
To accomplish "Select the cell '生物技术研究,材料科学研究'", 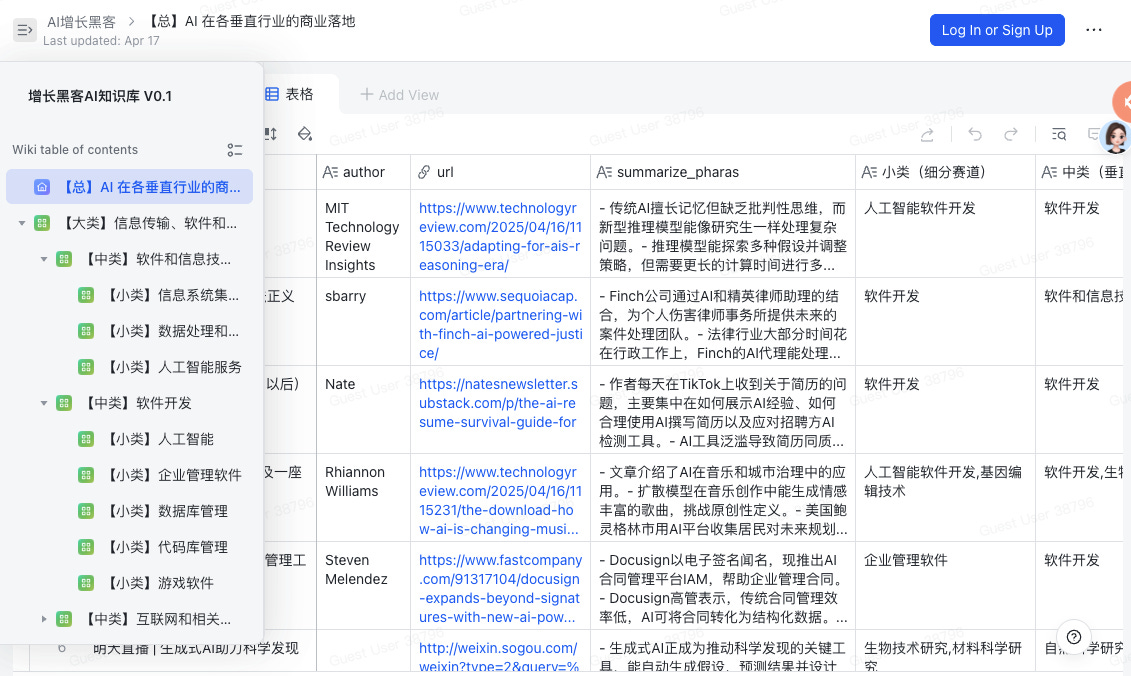I will [946, 651].
